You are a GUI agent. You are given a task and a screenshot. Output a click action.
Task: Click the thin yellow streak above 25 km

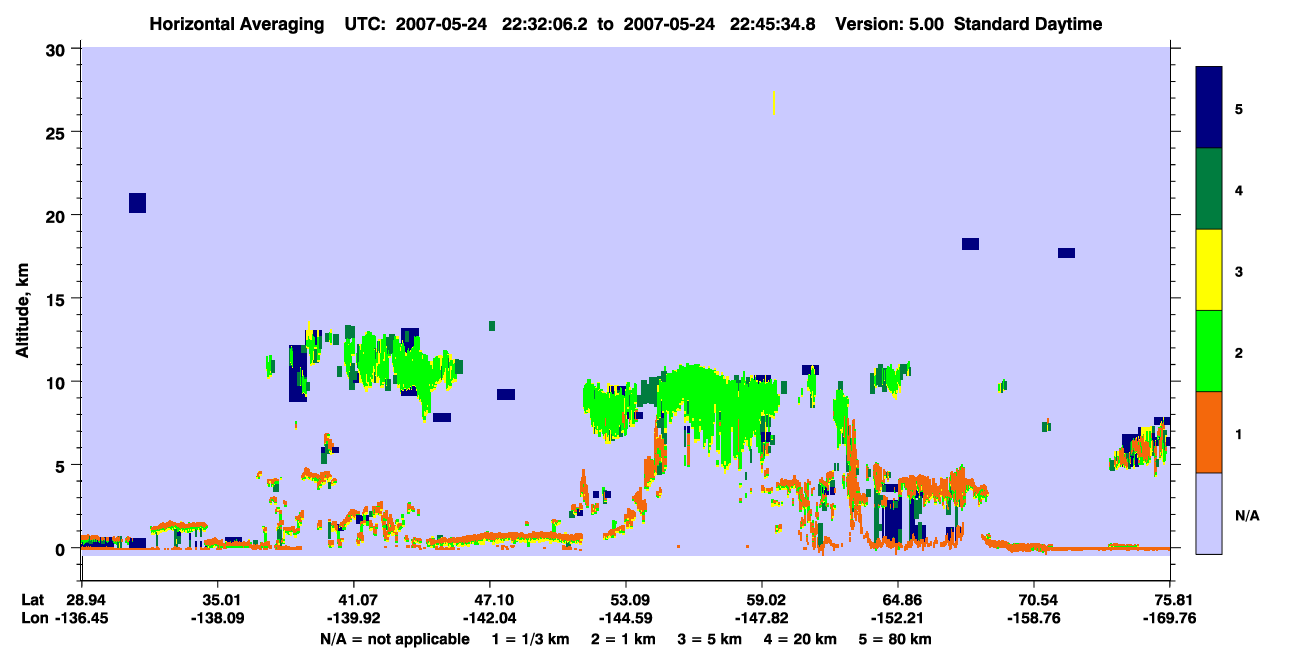[774, 103]
